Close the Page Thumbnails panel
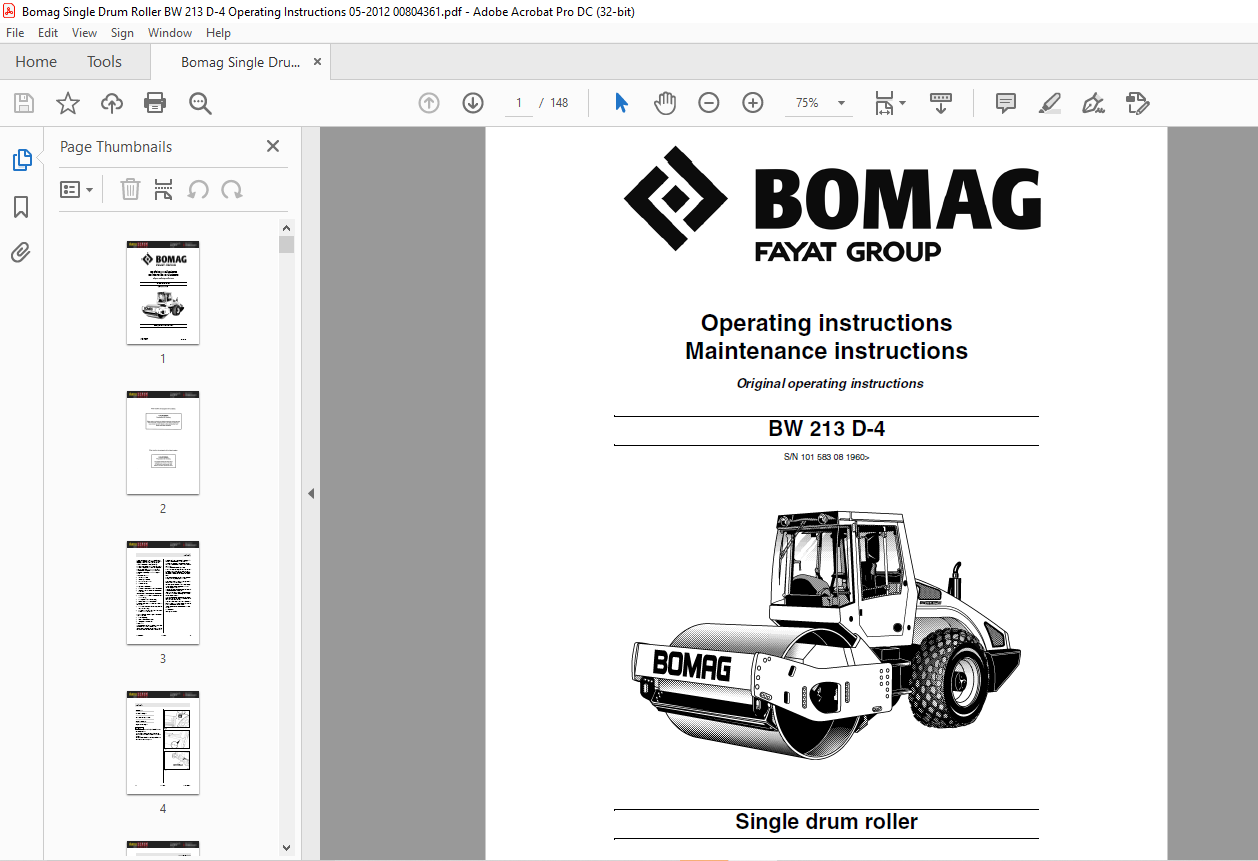 (273, 146)
